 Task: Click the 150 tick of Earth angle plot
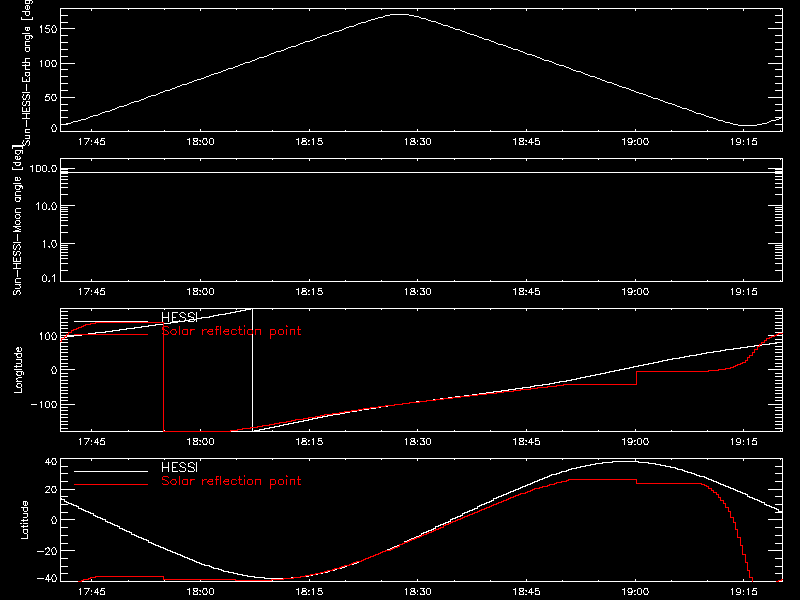[x=48, y=29]
